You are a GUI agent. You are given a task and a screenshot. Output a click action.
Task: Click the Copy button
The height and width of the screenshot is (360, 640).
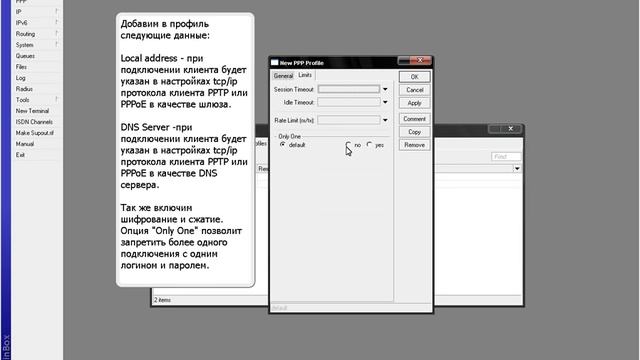coord(414,132)
